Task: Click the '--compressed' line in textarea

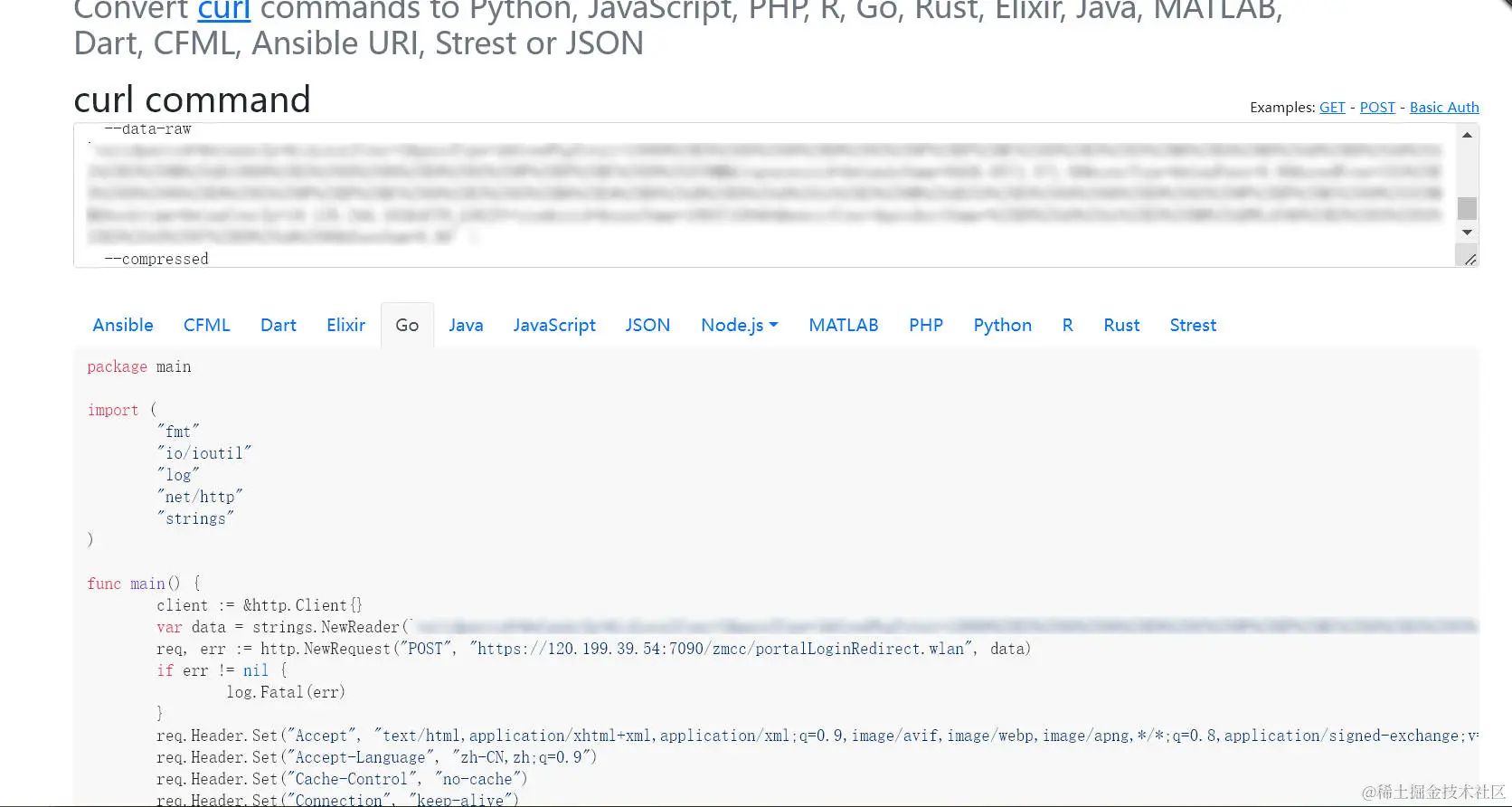Action: tap(156, 259)
